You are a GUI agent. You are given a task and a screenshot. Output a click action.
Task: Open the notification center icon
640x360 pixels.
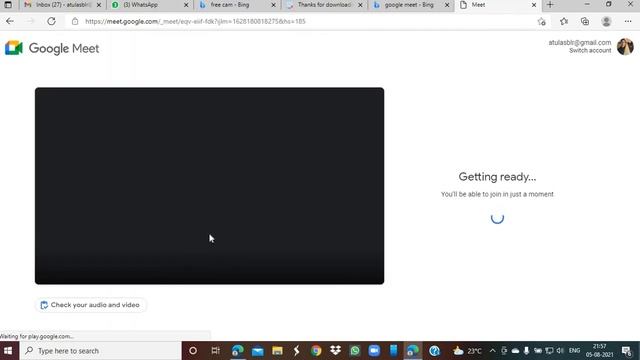(627, 351)
